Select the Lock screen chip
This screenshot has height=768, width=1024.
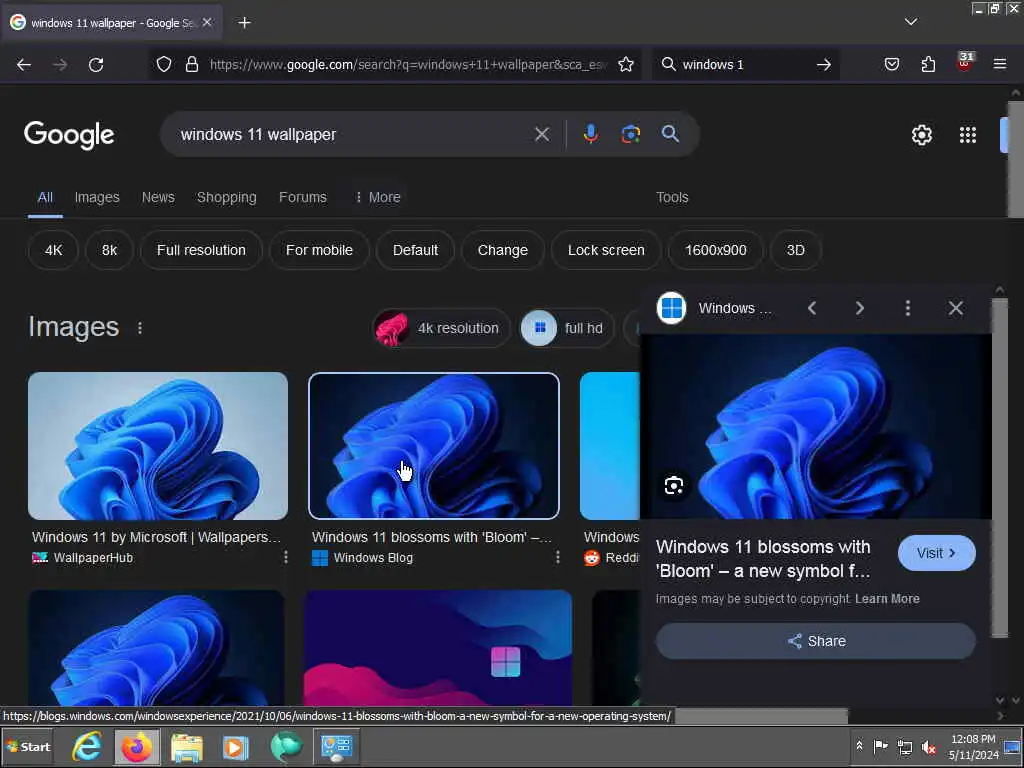pyautogui.click(x=606, y=250)
